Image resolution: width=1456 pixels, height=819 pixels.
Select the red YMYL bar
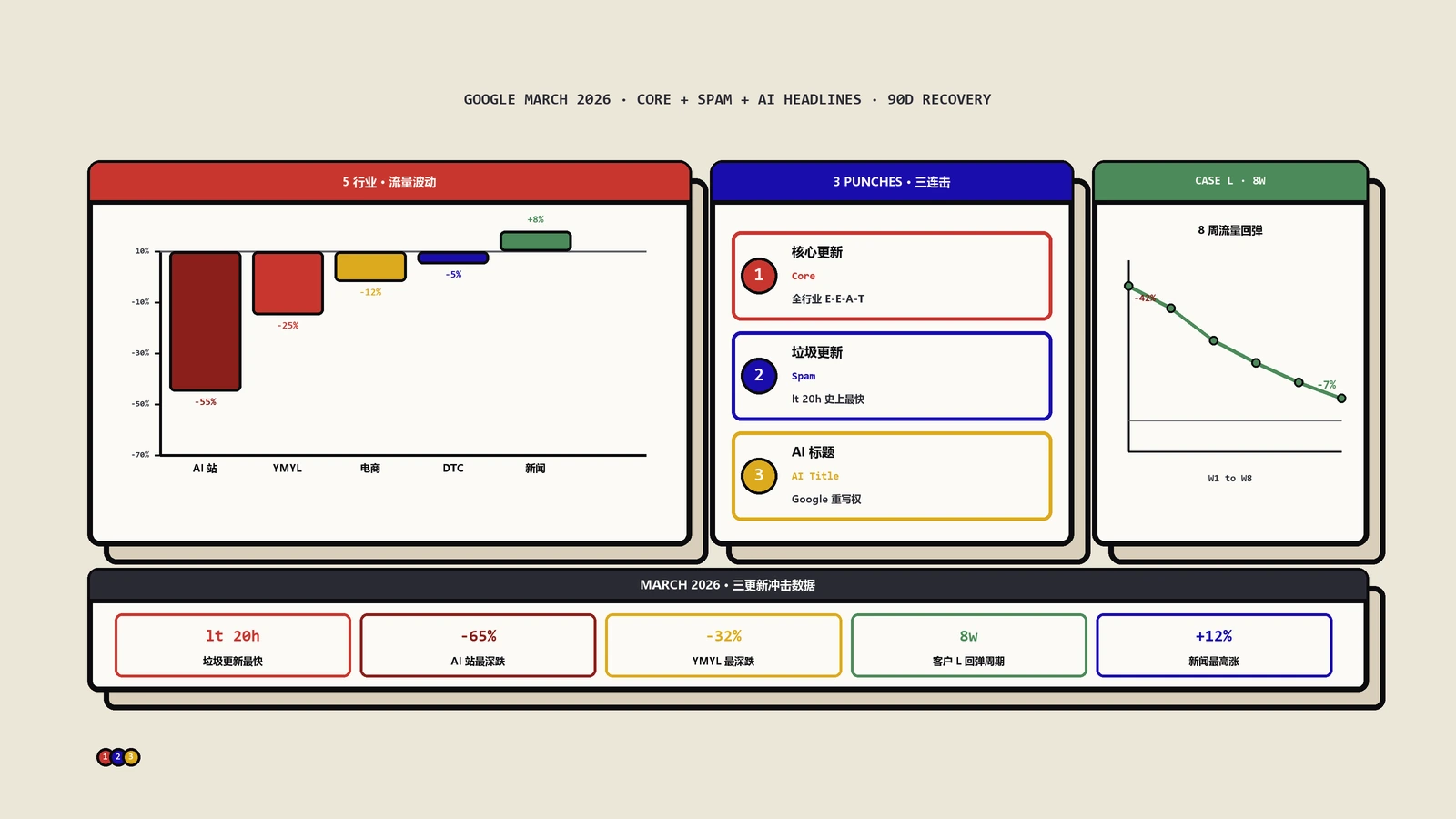(288, 283)
